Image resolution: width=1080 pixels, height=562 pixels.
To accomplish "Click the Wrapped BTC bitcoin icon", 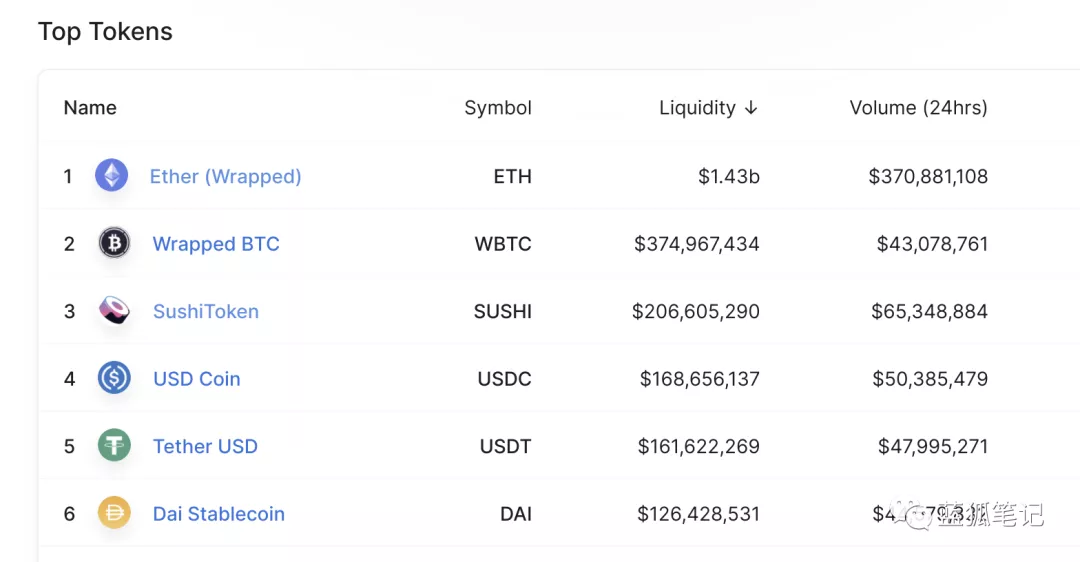I will pyautogui.click(x=114, y=243).
